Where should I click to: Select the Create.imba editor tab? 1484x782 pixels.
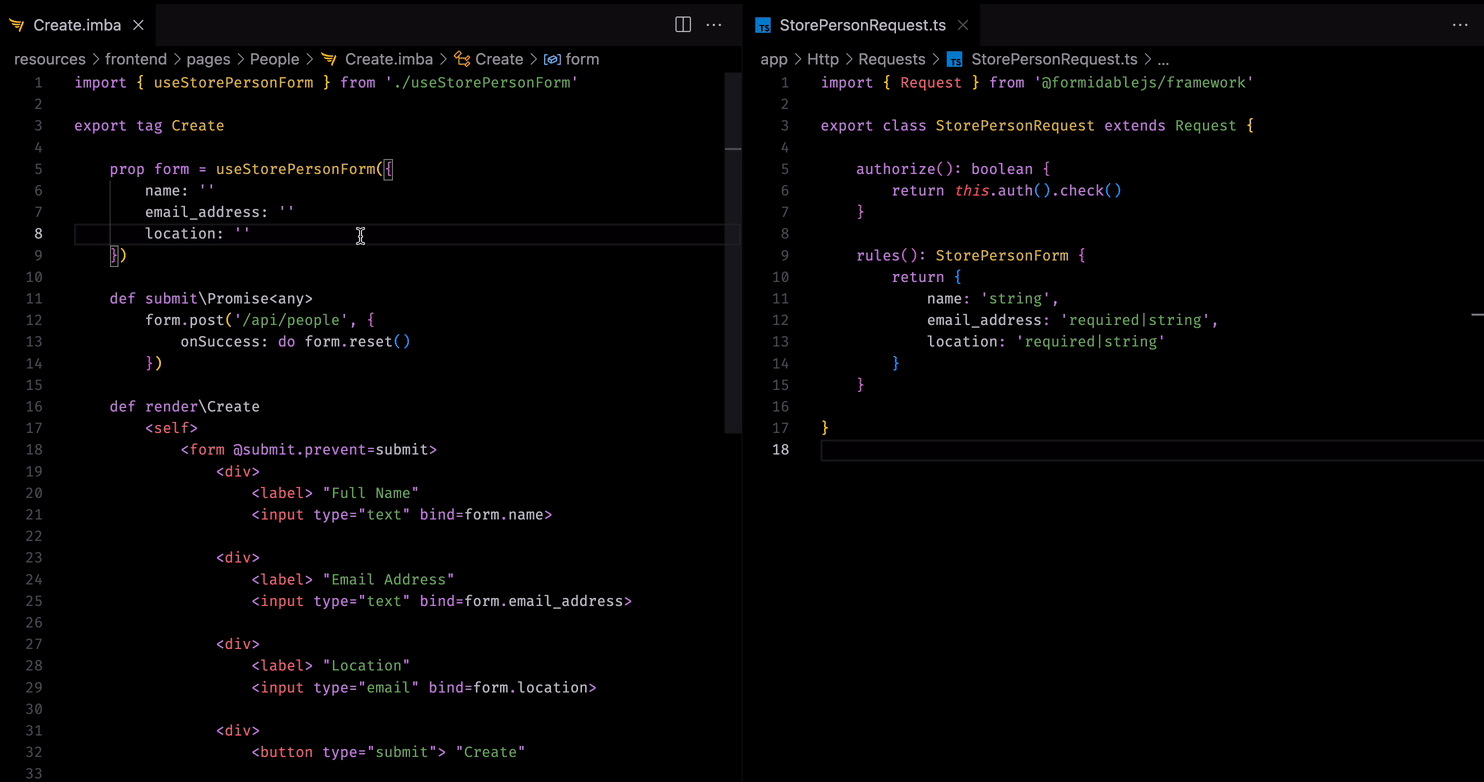[78, 25]
